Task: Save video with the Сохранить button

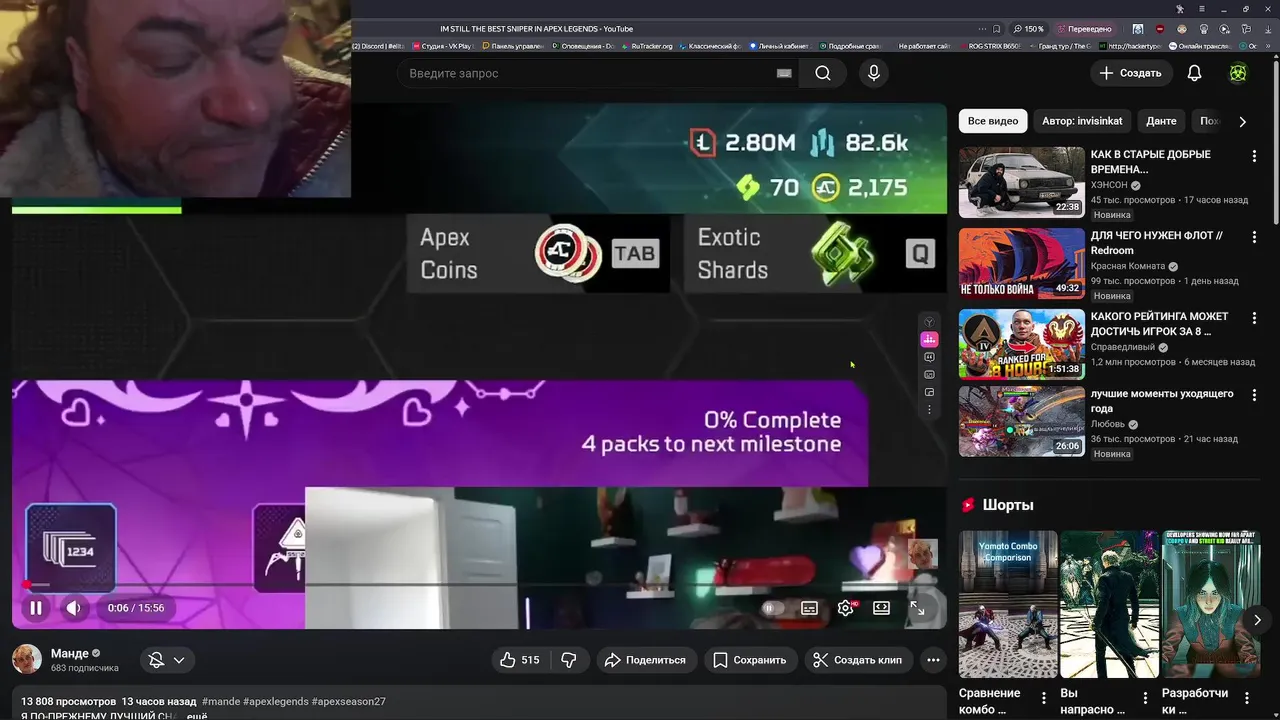Action: [x=750, y=660]
